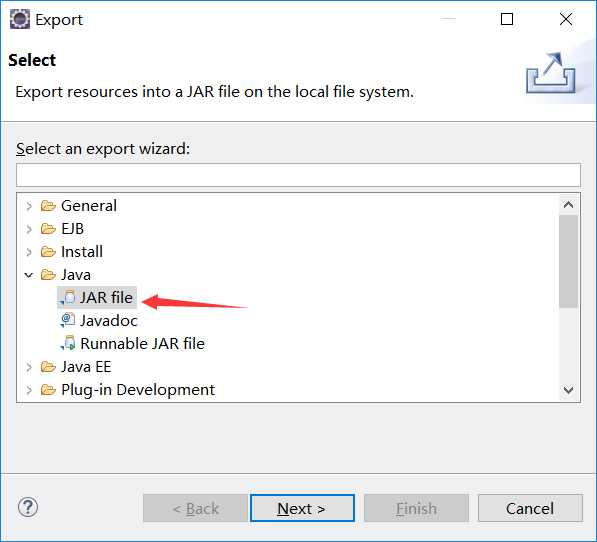
Task: Click the Java folder icon
Action: tap(48, 275)
